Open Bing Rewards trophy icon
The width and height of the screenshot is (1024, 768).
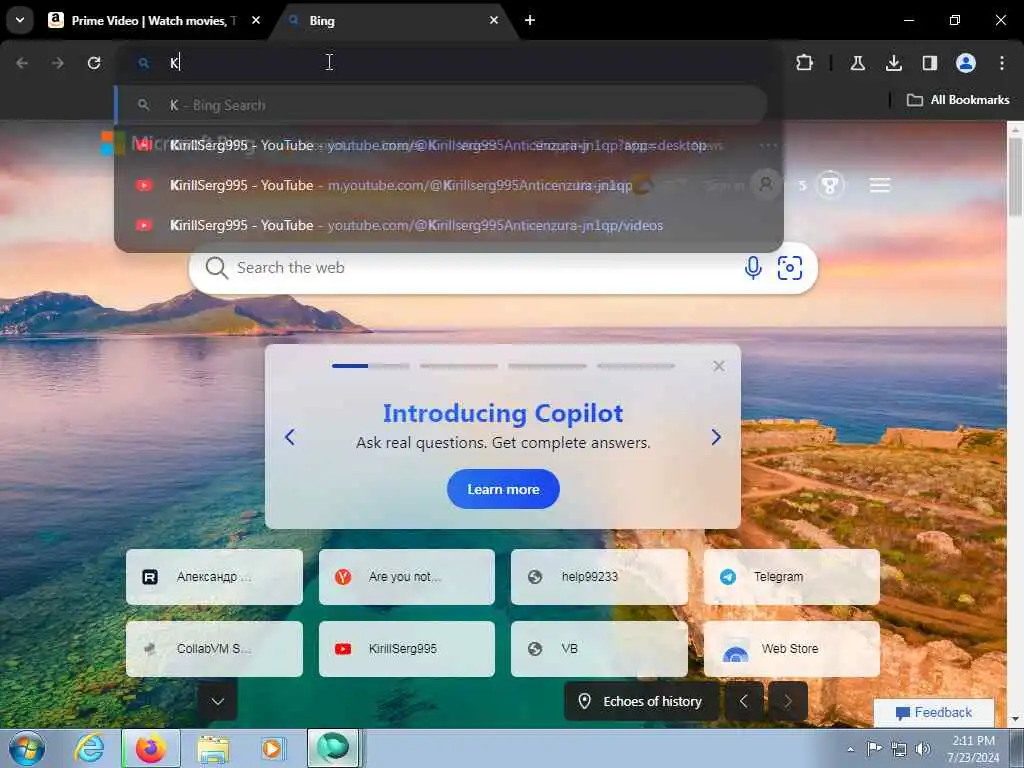[x=829, y=185]
